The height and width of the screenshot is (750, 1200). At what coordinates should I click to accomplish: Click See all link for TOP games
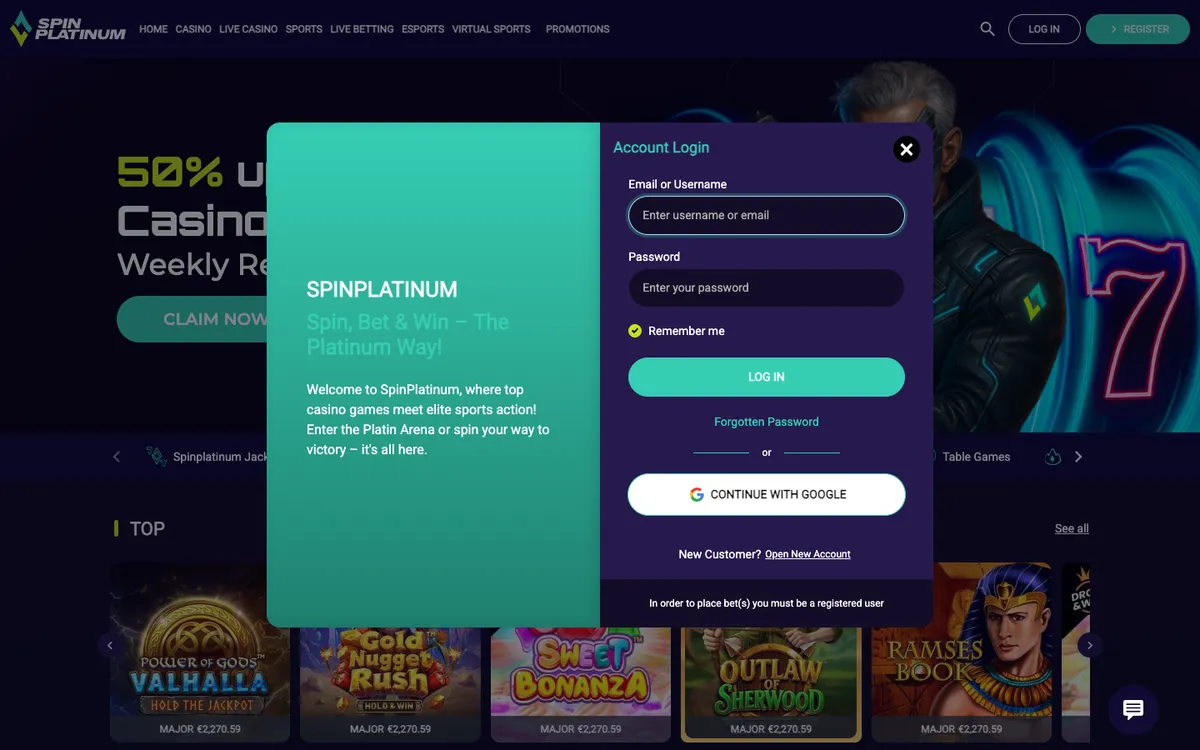[1072, 528]
